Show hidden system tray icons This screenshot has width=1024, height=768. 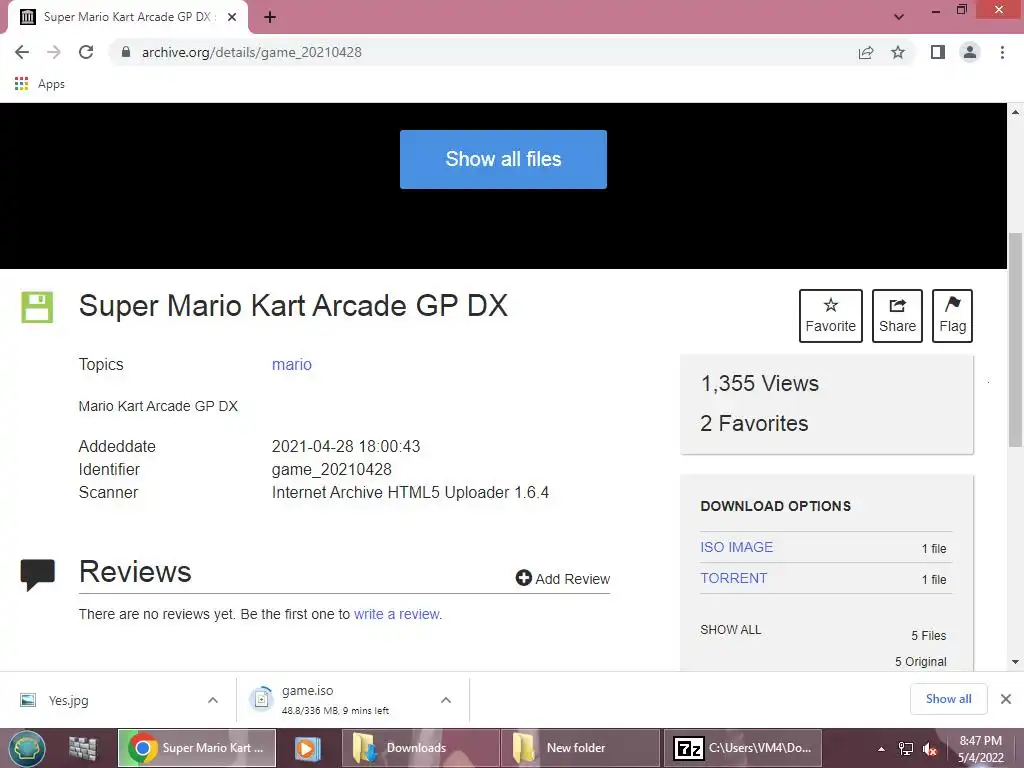point(881,749)
